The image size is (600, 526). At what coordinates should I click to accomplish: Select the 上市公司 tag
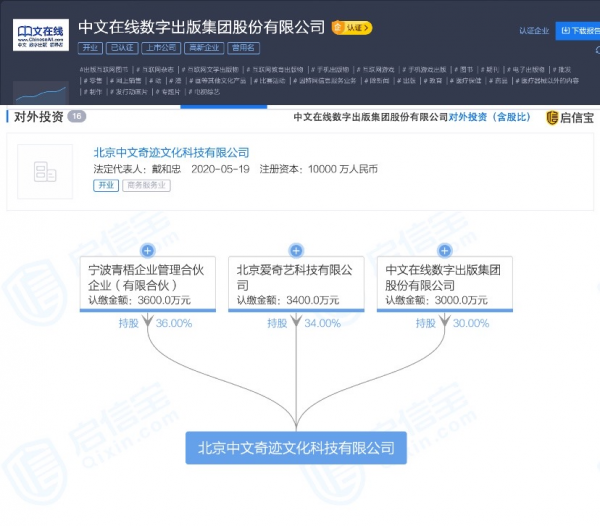point(161,48)
